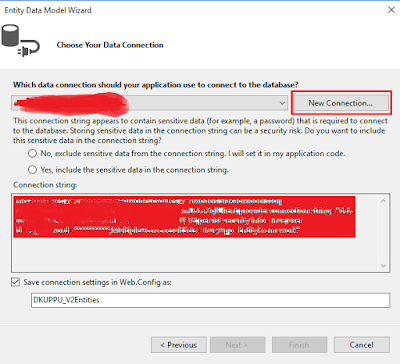
Task: Close the wizard with the X icon
Action: (391, 10)
